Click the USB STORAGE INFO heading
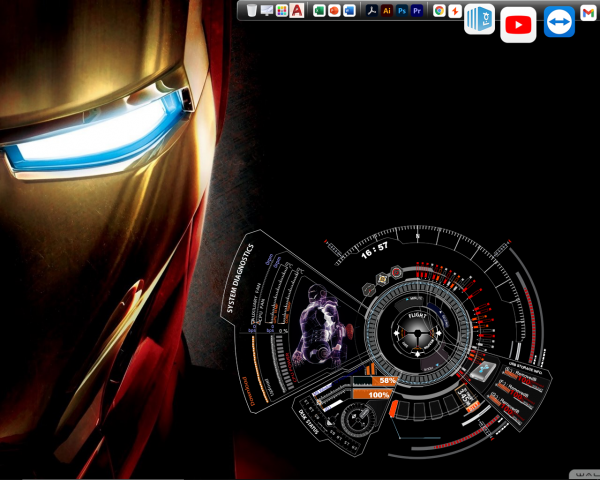This screenshot has height=480, width=600. click(525, 367)
